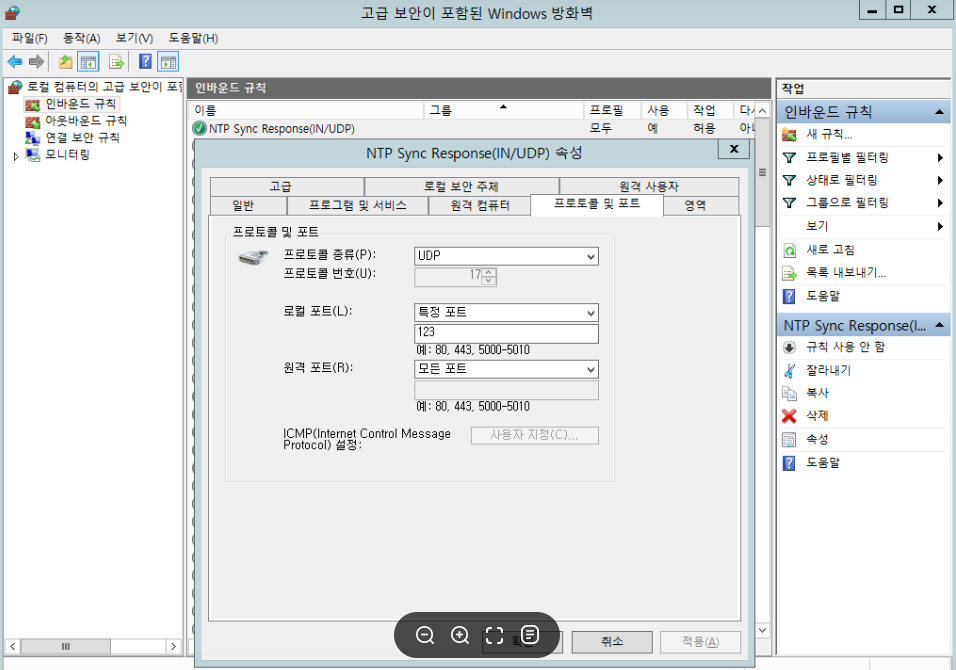Click the 잘라내기 scissors icon
The image size is (956, 670).
790,370
